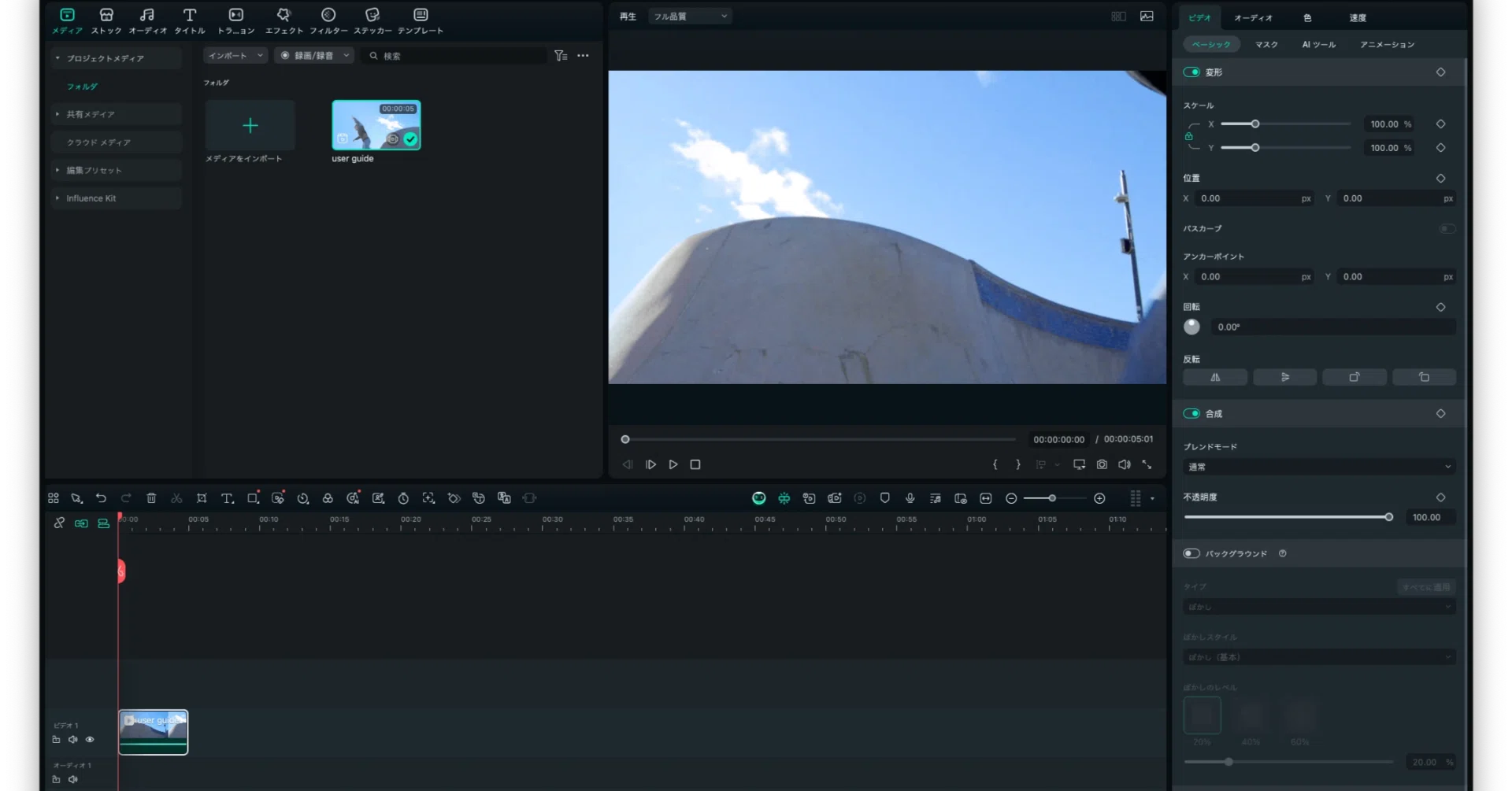Viewport: 1512px width, 791px height.
Task: Enable the バックグラウンド switch
Action: pyautogui.click(x=1191, y=553)
